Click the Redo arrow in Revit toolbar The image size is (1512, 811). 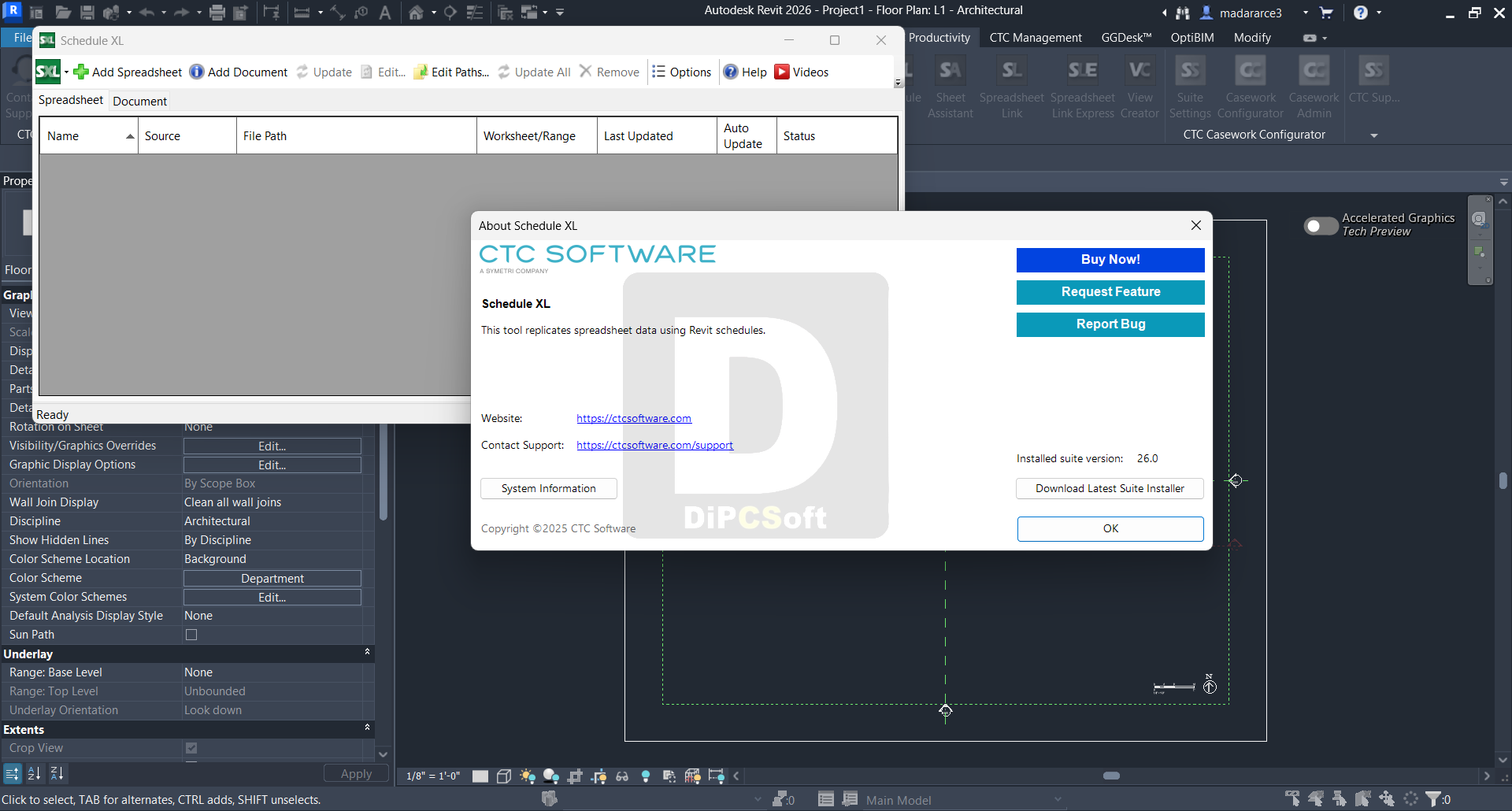click(x=181, y=12)
